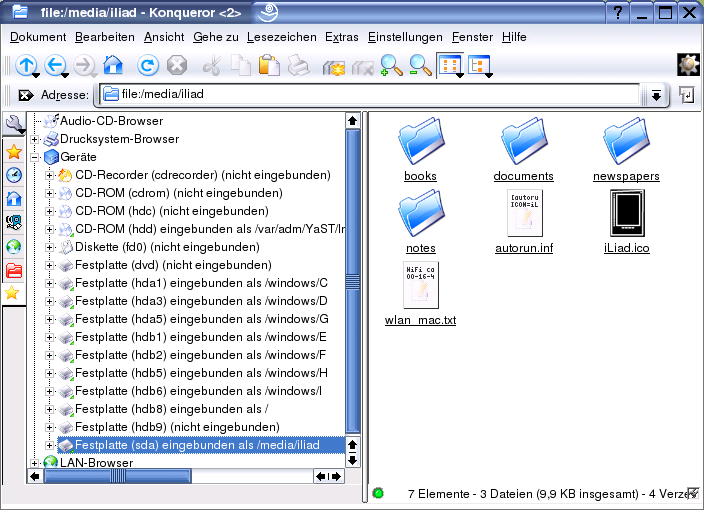Open the Extras menu

[342, 37]
